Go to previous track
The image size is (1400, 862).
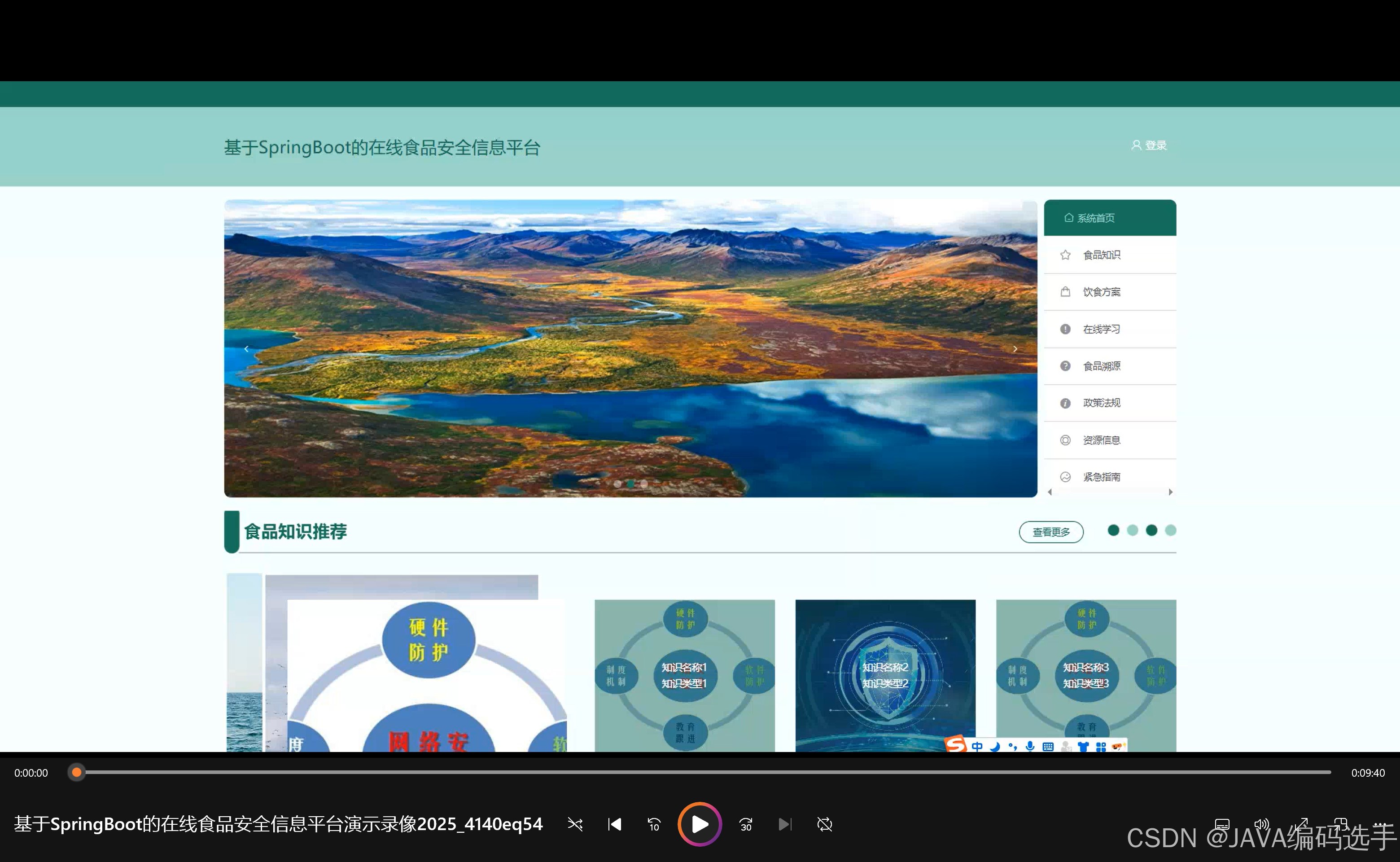coord(614,824)
